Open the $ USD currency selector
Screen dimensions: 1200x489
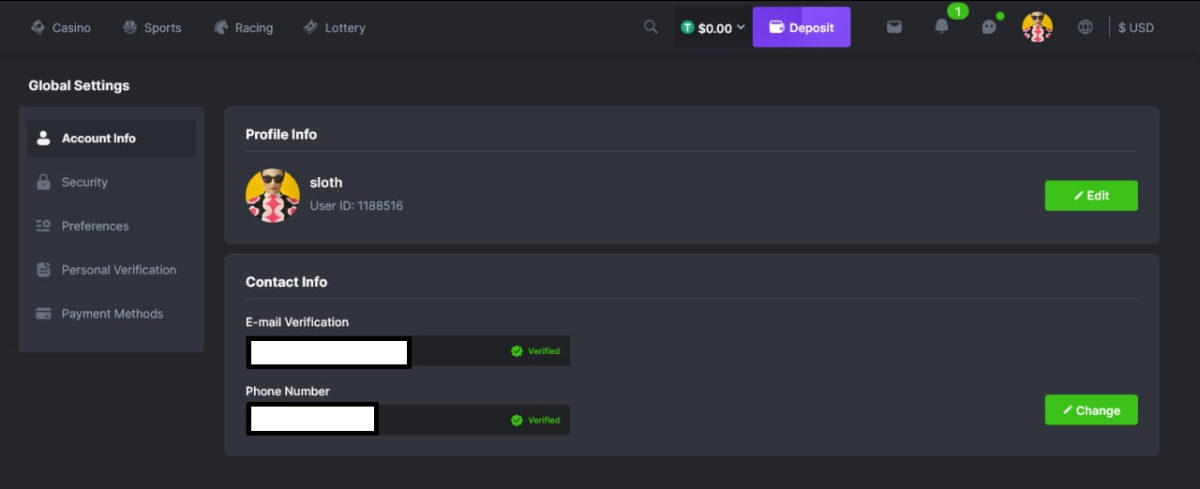1136,28
